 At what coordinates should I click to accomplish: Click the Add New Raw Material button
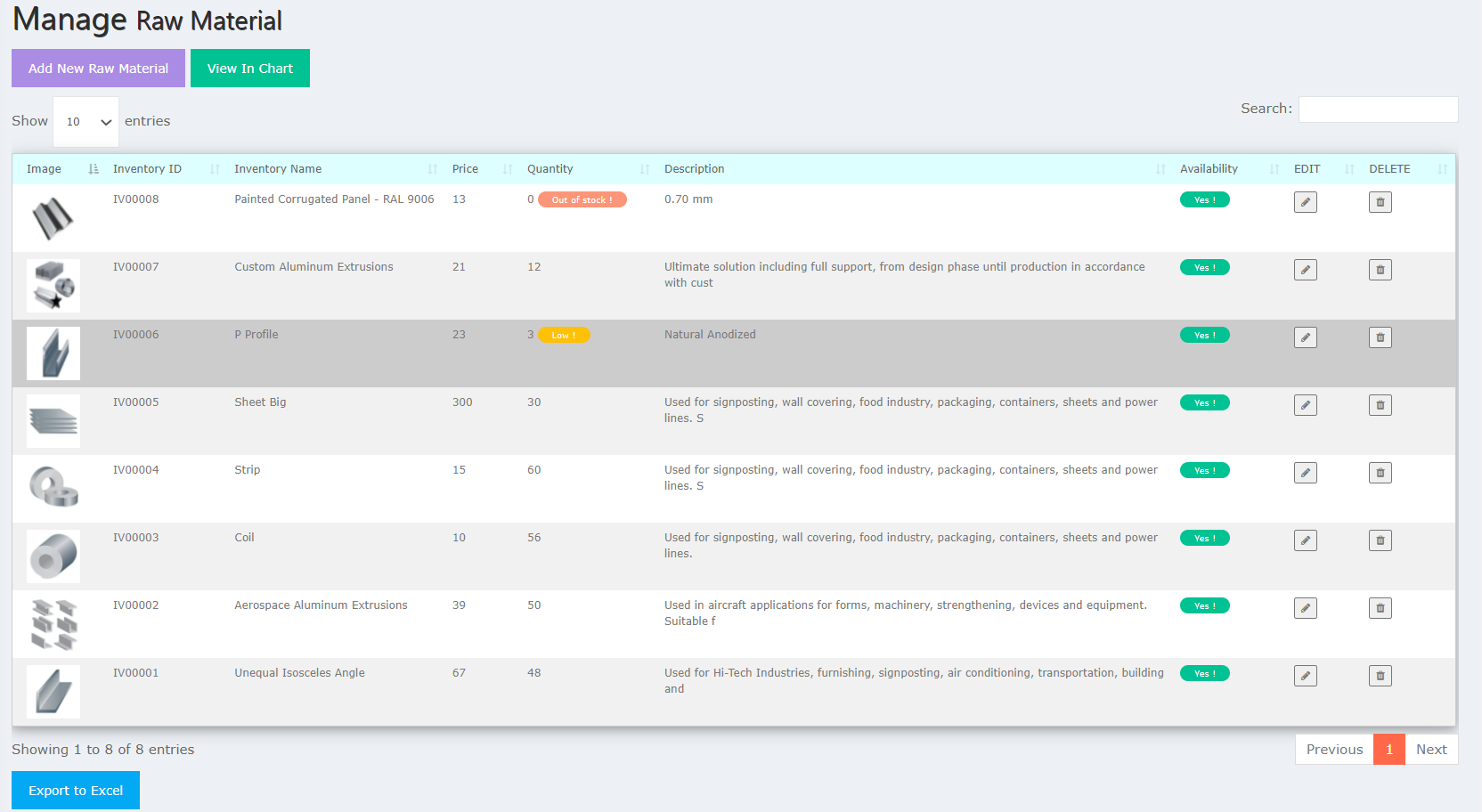(x=98, y=68)
